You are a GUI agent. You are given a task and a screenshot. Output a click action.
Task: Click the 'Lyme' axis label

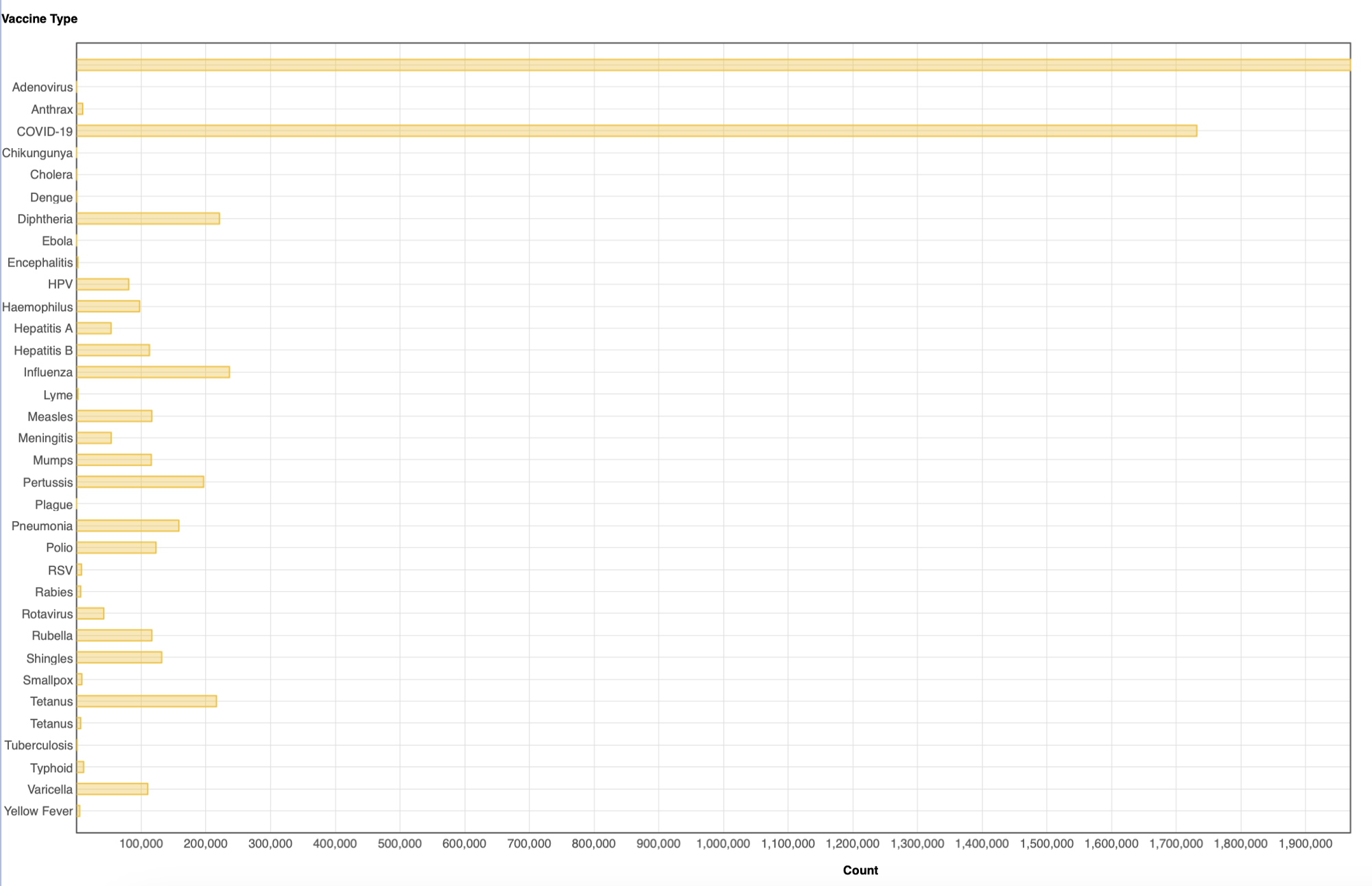[x=58, y=395]
